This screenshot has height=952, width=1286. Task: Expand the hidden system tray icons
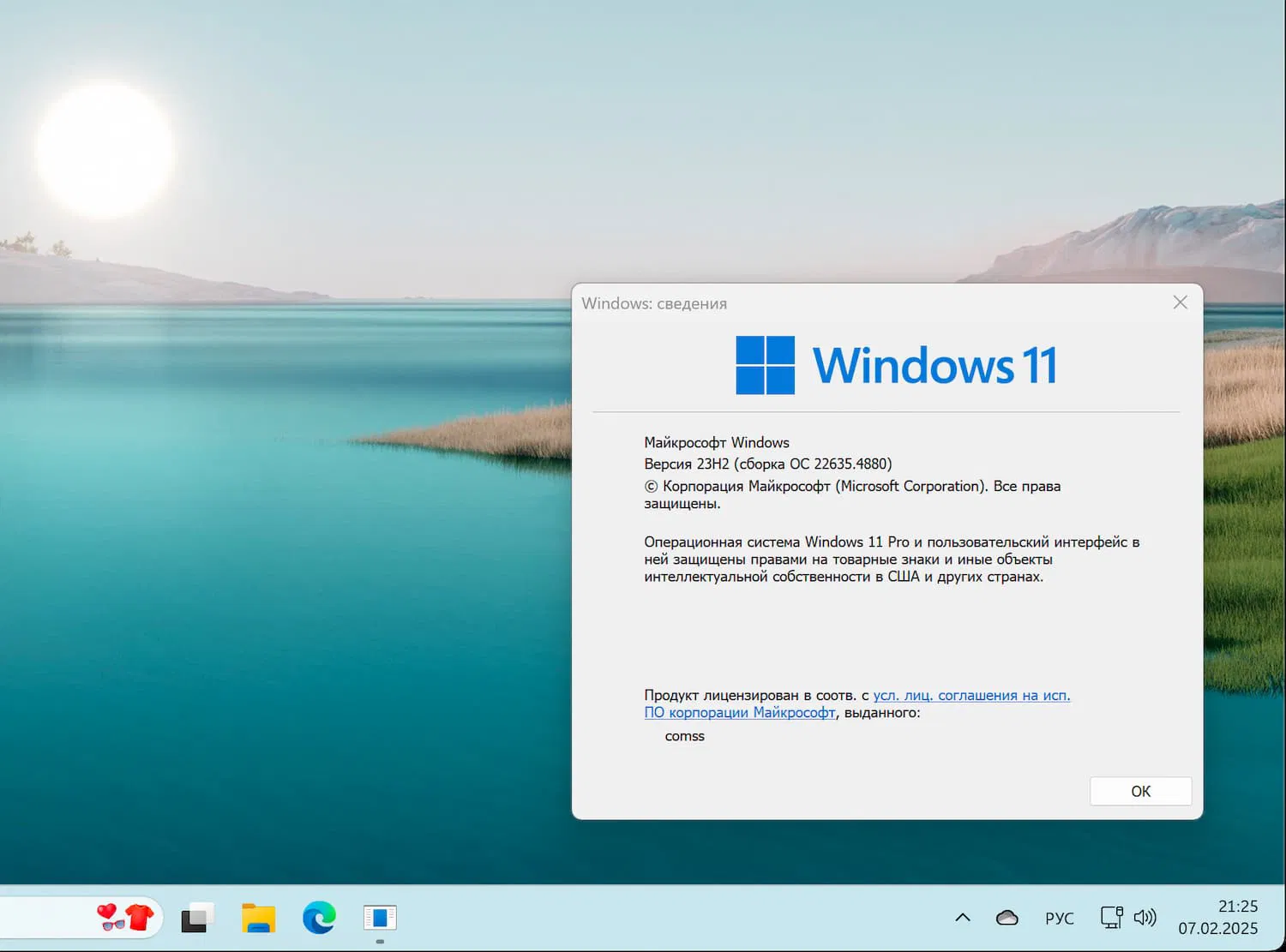tap(961, 917)
